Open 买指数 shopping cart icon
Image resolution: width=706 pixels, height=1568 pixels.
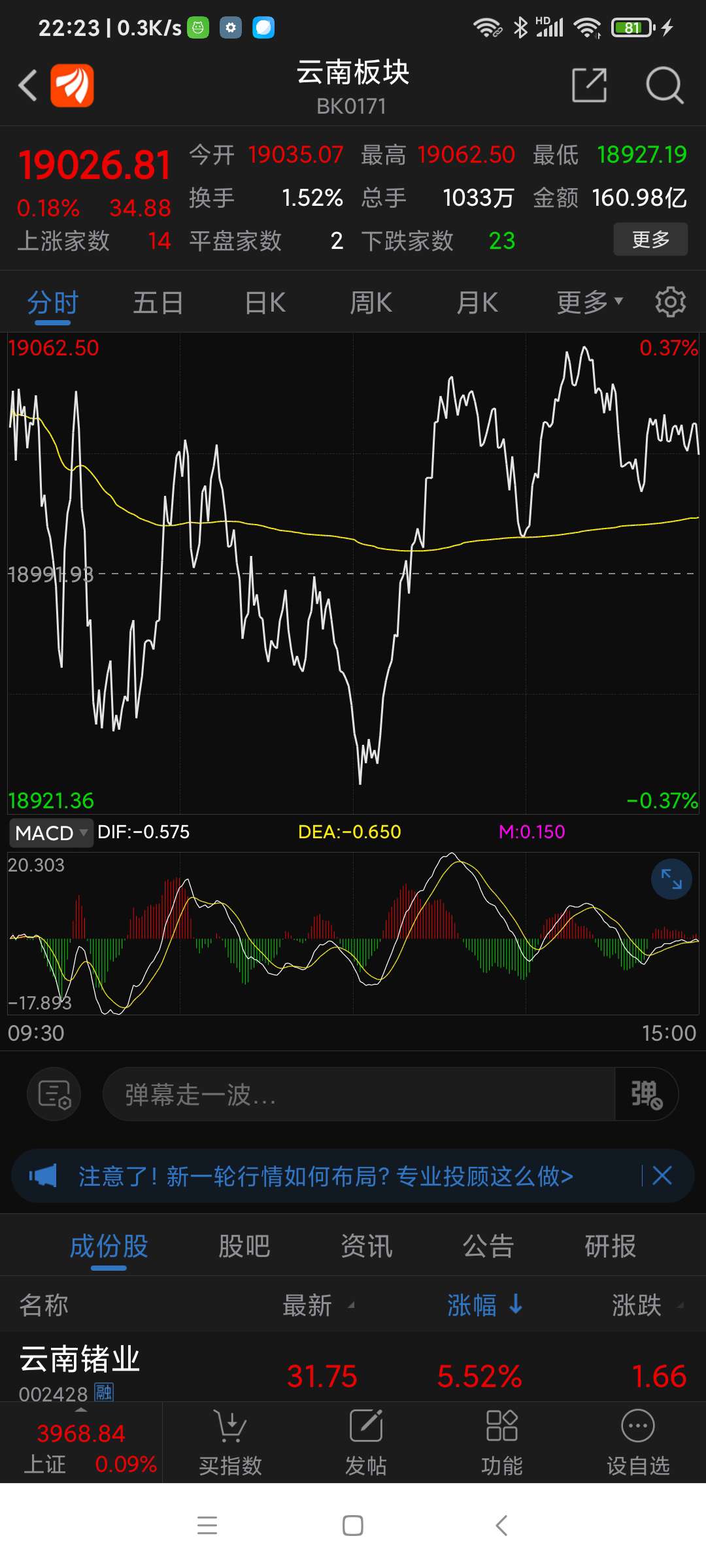(x=230, y=1442)
